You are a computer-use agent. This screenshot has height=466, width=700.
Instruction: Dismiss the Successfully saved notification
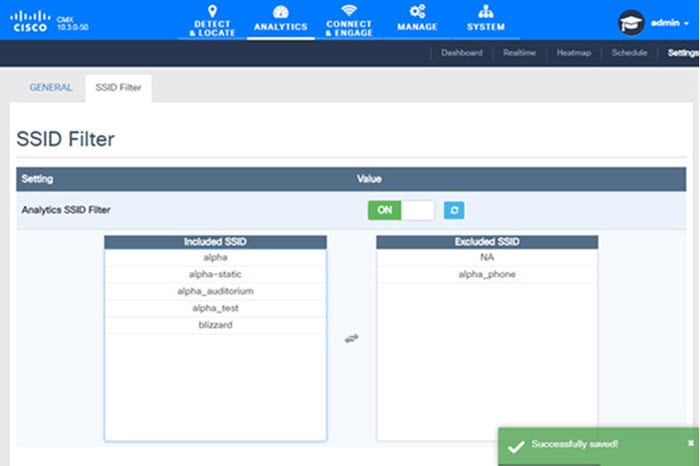point(691,443)
